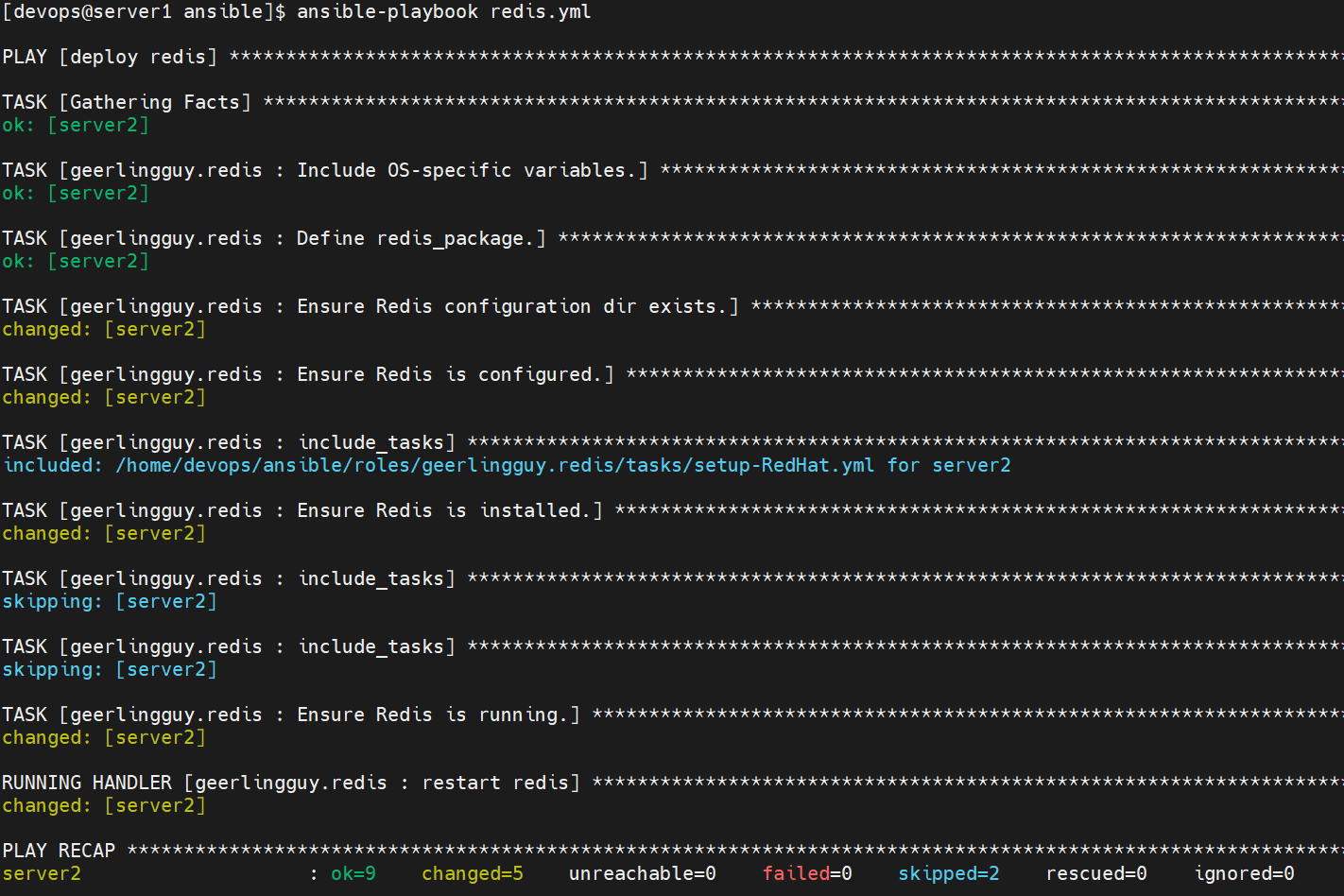Image resolution: width=1344 pixels, height=896 pixels.
Task: Click the 'failed=0' recap value
Action: [x=807, y=873]
